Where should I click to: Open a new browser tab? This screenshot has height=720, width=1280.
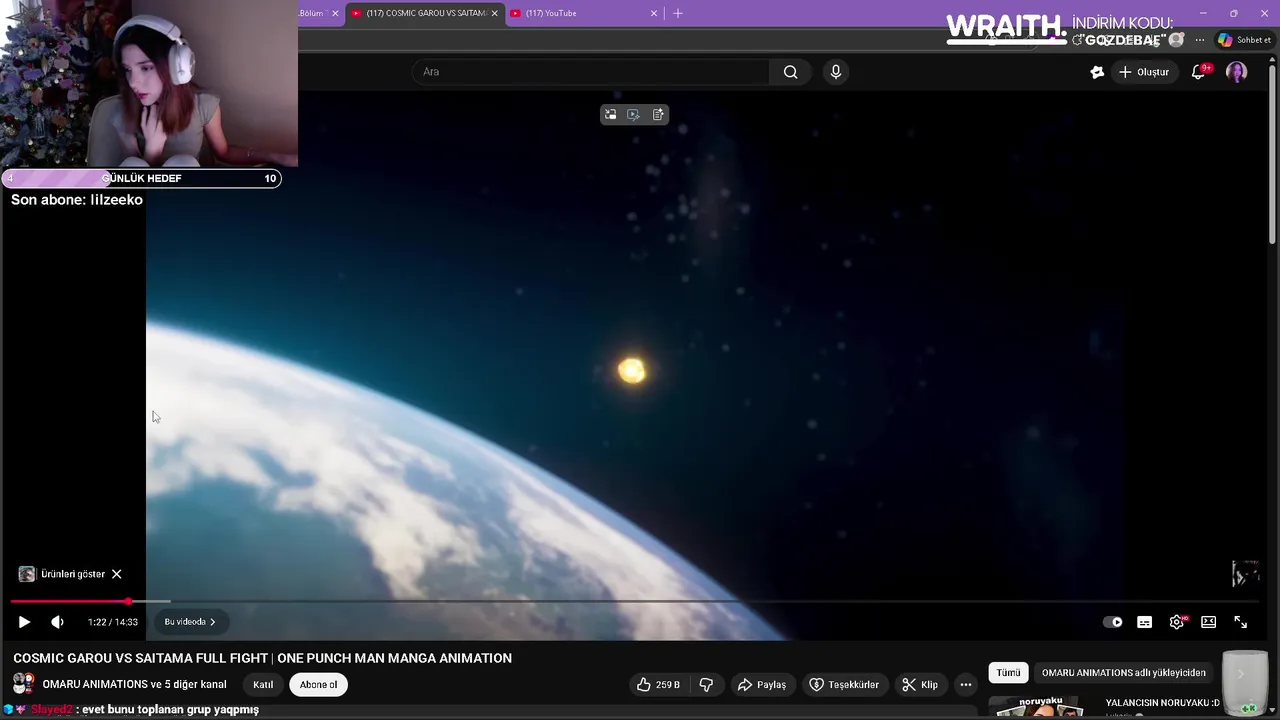(x=678, y=13)
